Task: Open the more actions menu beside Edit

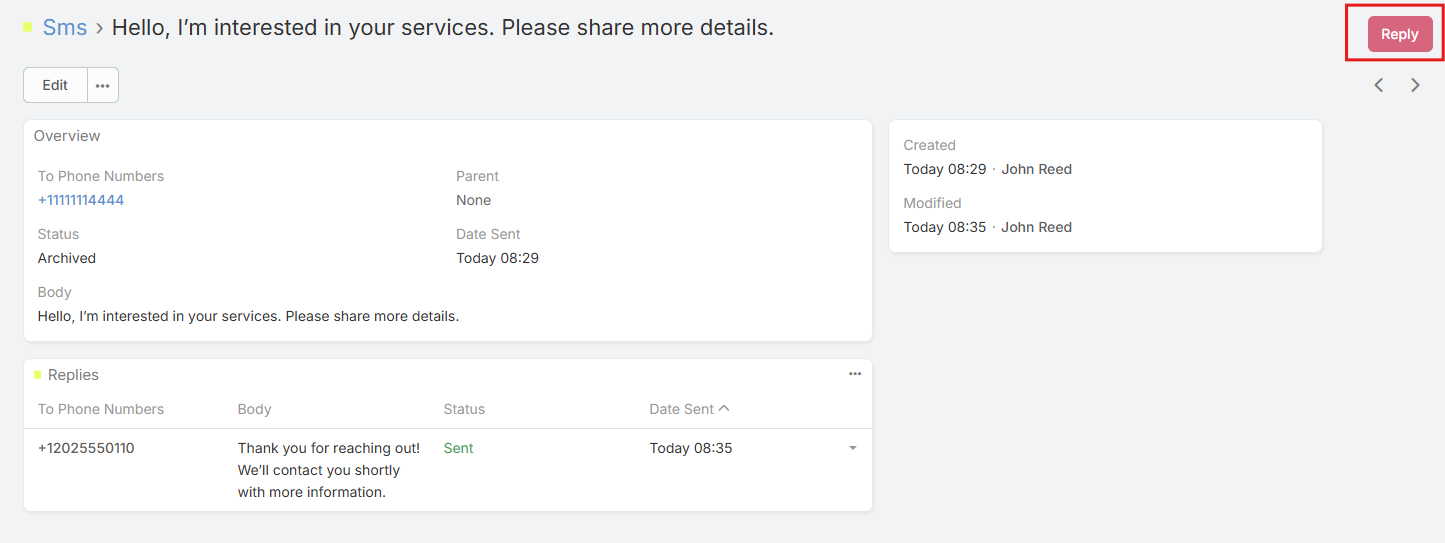Action: [x=103, y=85]
